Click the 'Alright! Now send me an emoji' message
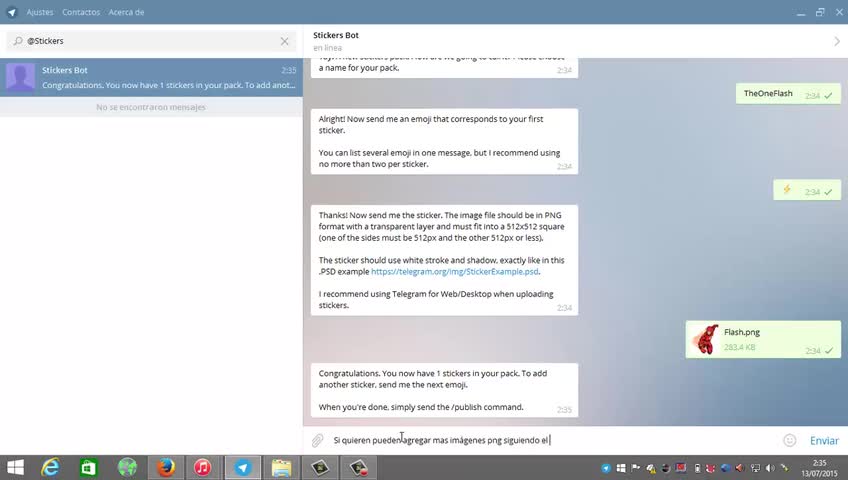 pyautogui.click(x=444, y=142)
